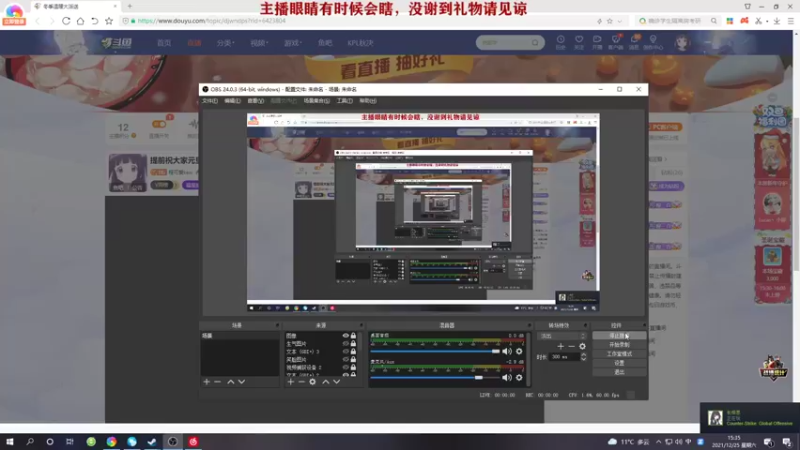Image resolution: width=800 pixels, height=450 pixels.
Task: Add a scene transition with plus icon
Action: click(x=560, y=346)
